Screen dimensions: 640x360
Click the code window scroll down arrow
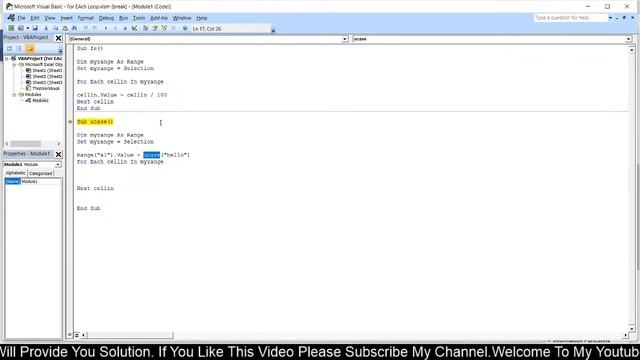[x=631, y=328]
